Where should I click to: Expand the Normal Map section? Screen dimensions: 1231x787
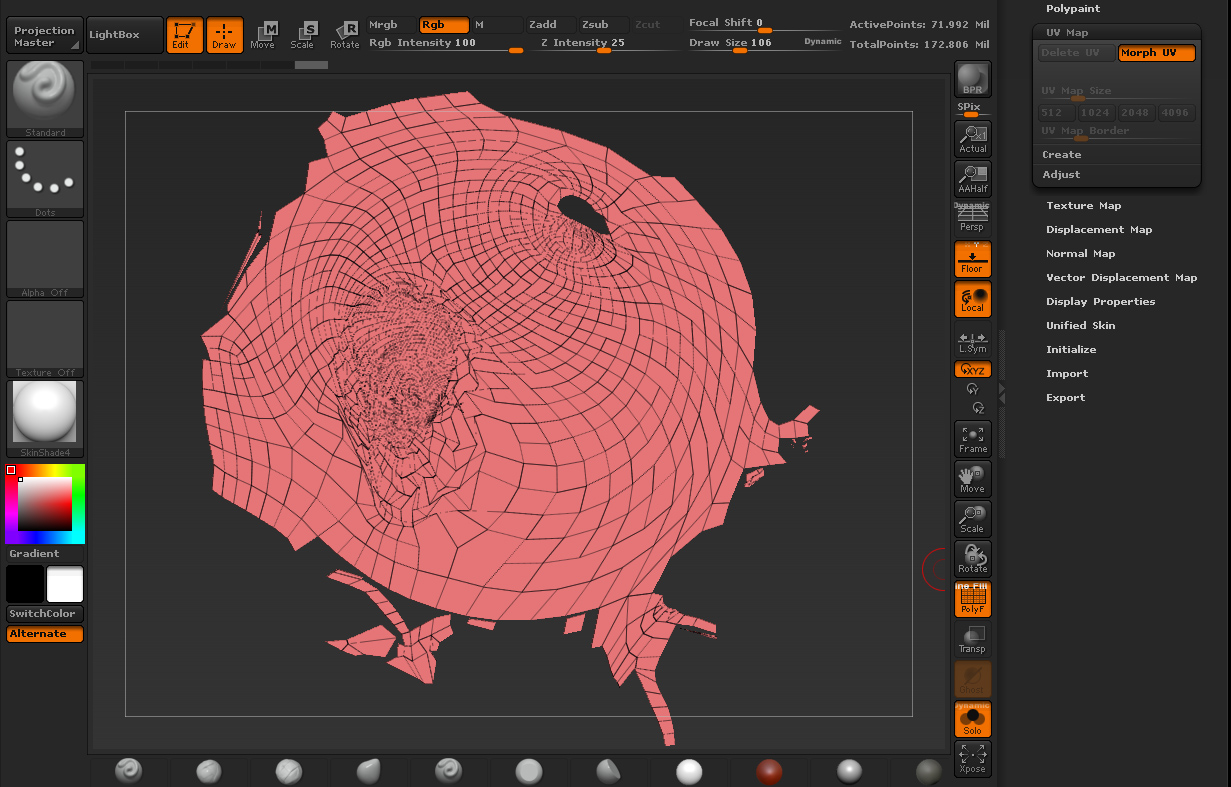(1081, 254)
